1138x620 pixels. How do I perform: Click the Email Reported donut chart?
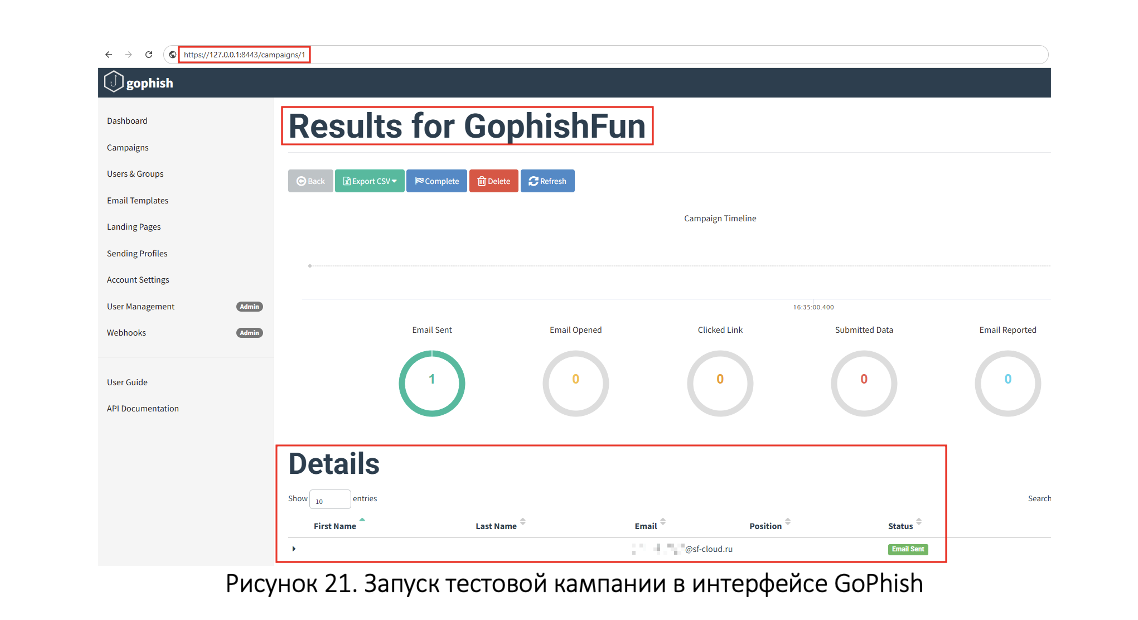[x=1007, y=383]
